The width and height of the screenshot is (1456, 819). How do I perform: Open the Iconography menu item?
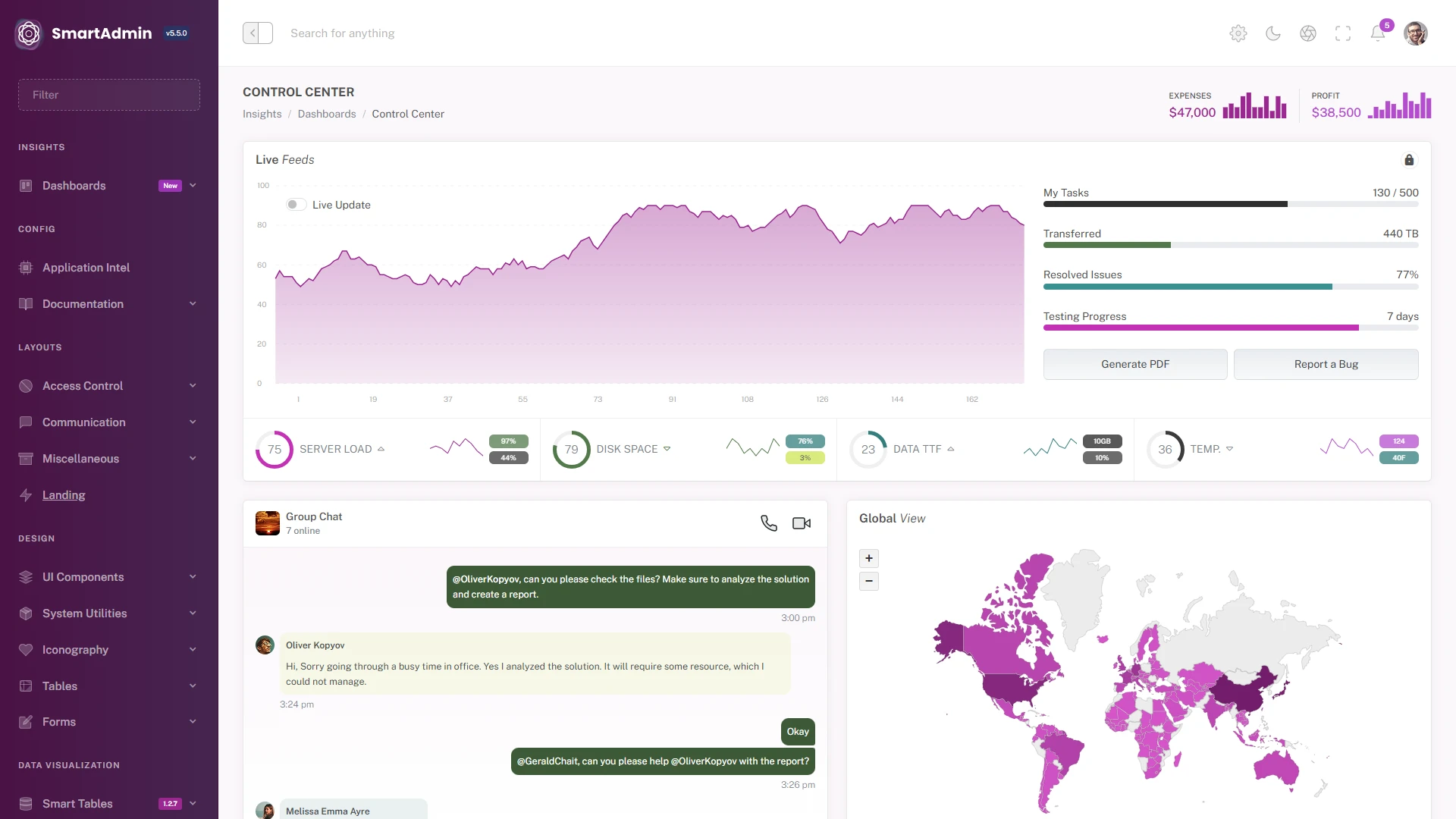coord(109,650)
